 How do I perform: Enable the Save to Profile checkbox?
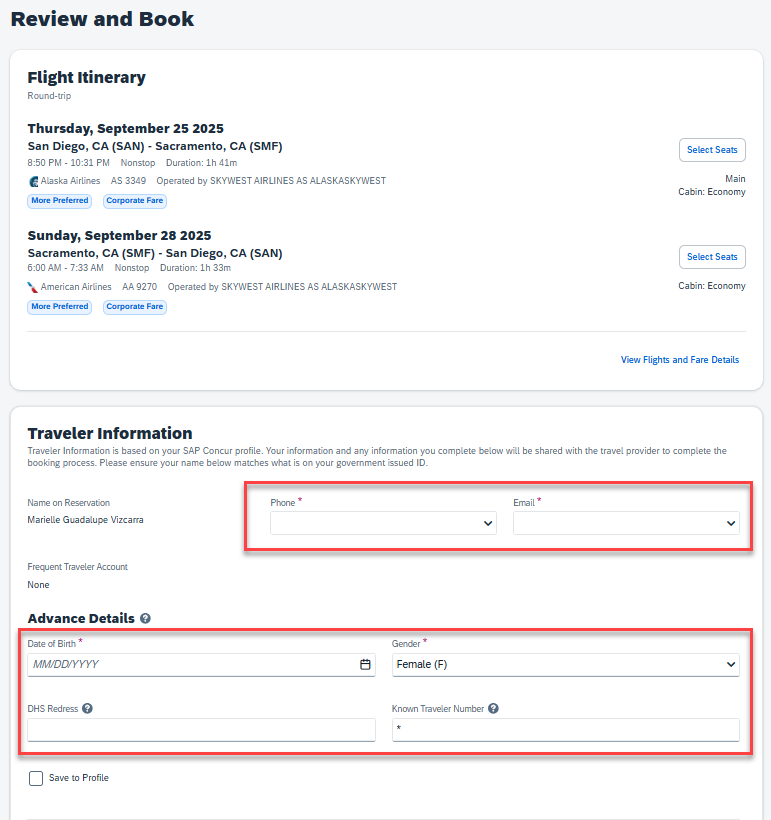click(x=36, y=778)
